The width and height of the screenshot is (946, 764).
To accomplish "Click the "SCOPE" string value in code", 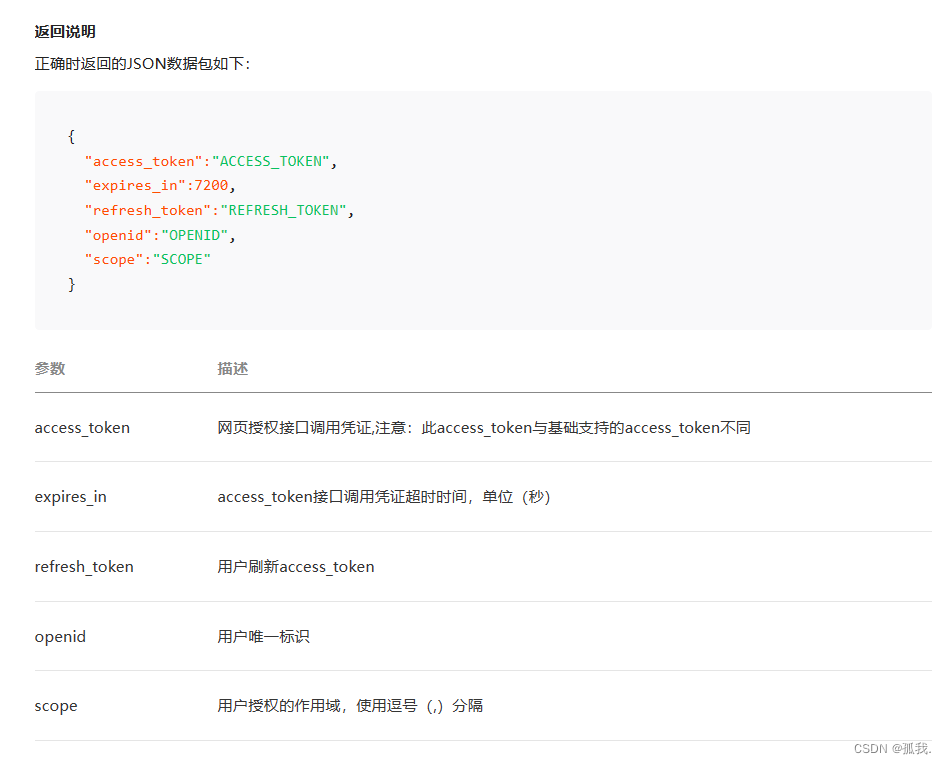I will coord(182,259).
